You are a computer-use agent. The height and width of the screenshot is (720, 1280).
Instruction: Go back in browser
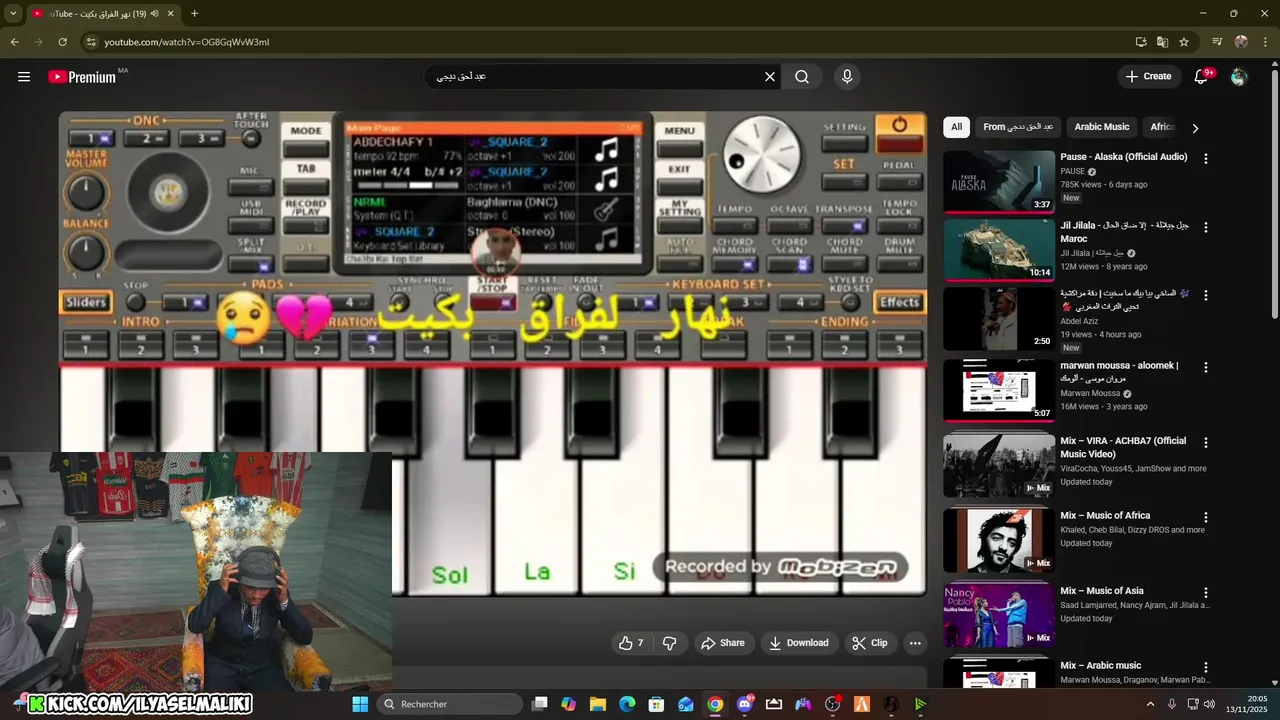(x=14, y=42)
